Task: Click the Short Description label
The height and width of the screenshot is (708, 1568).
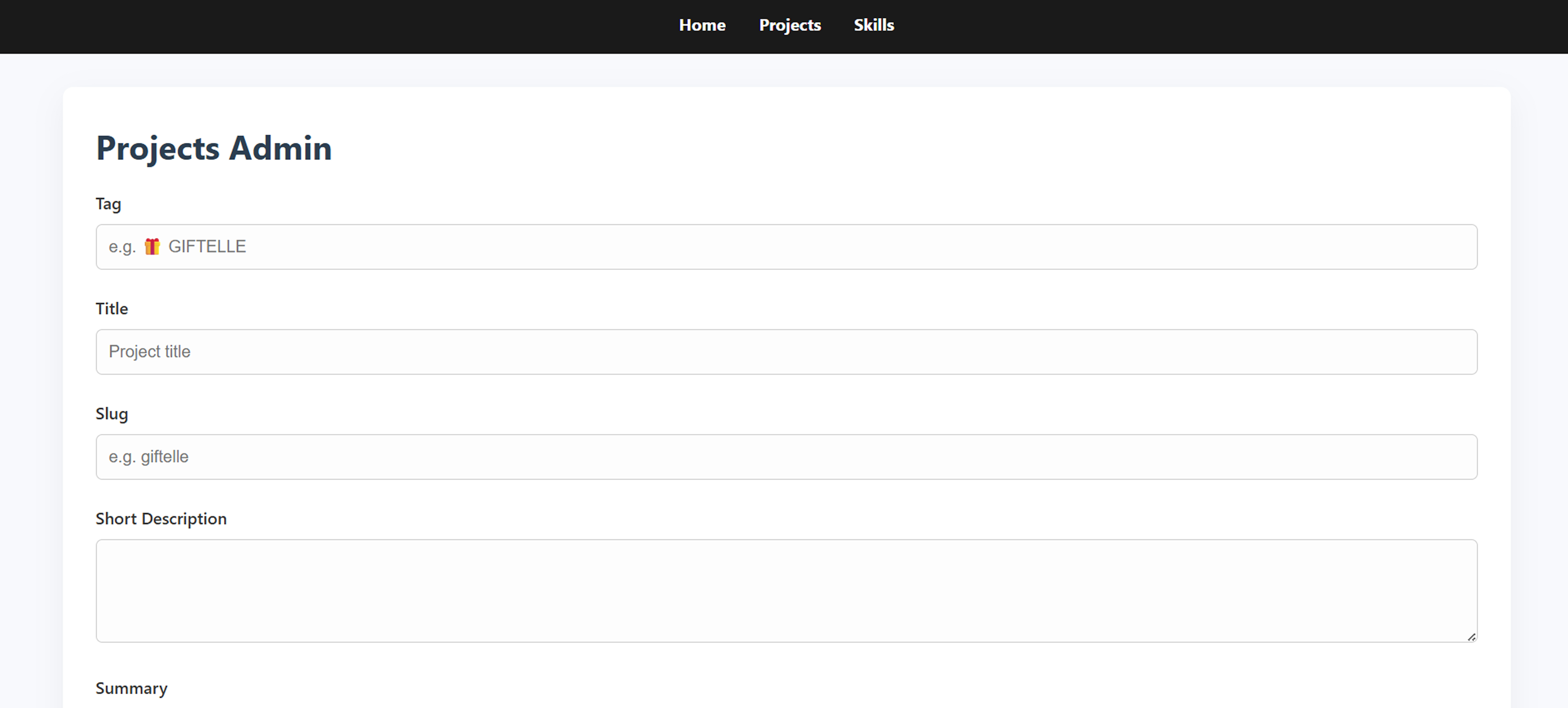Action: click(161, 519)
